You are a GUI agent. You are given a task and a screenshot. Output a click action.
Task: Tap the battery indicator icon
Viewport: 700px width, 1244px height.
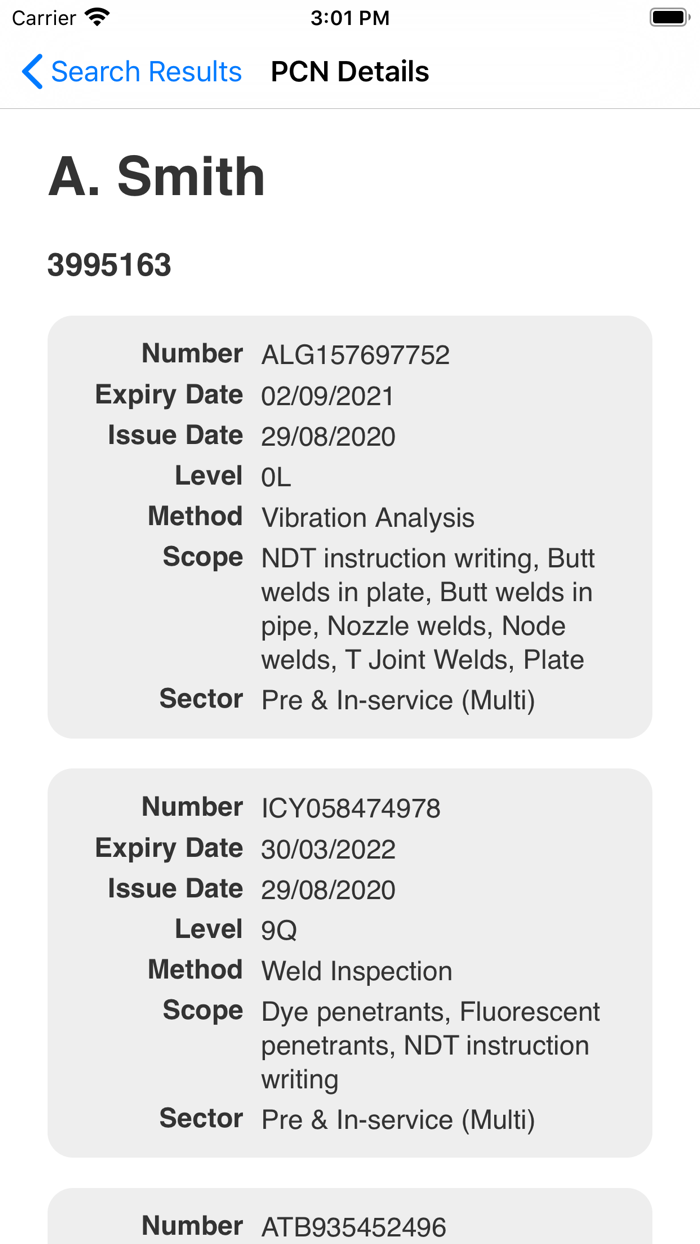[668, 16]
